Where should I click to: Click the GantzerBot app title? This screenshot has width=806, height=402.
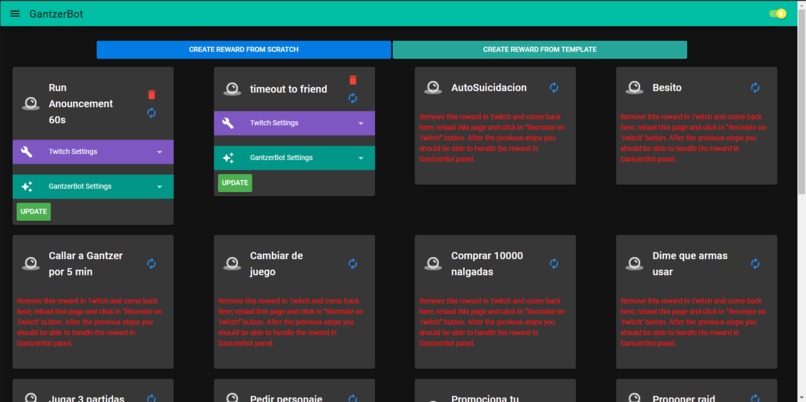56,14
